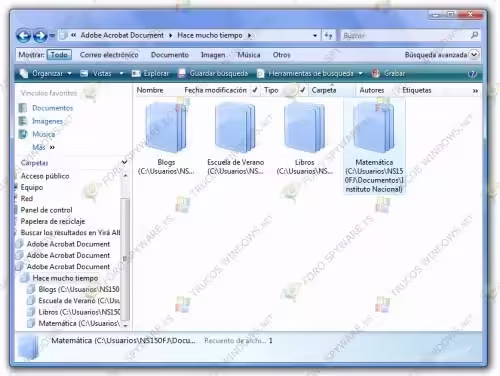Sort by the Etiquetas column

[x=417, y=90]
